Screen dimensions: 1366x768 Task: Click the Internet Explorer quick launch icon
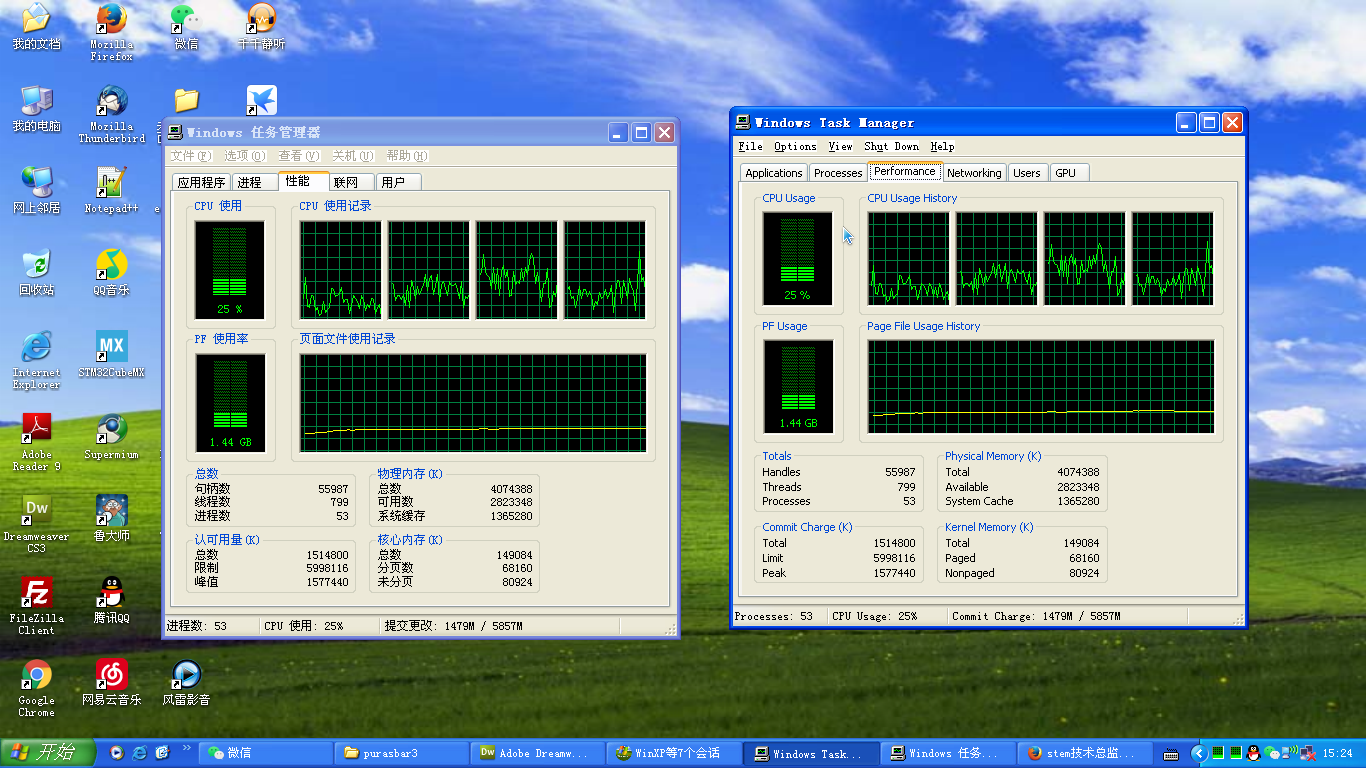[x=140, y=752]
